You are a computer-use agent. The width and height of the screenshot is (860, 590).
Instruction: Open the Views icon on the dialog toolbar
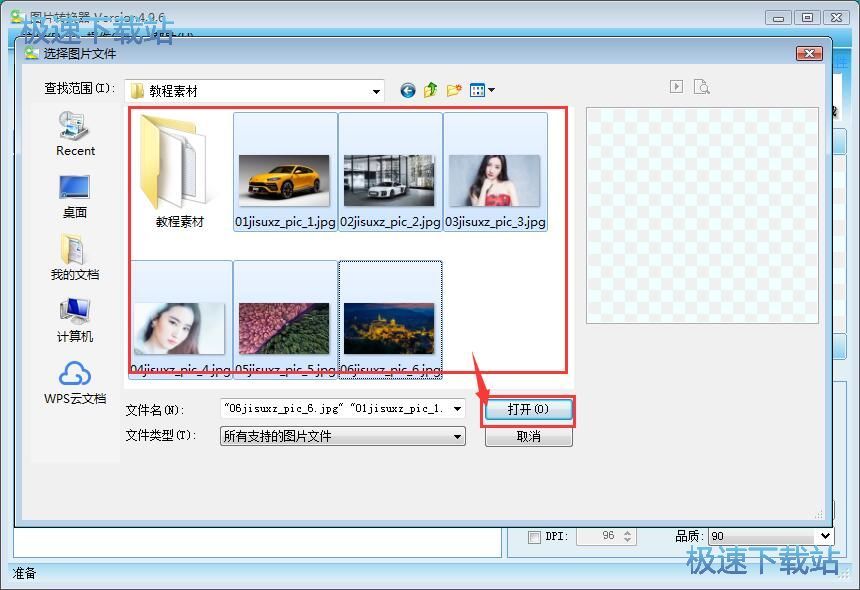point(477,88)
